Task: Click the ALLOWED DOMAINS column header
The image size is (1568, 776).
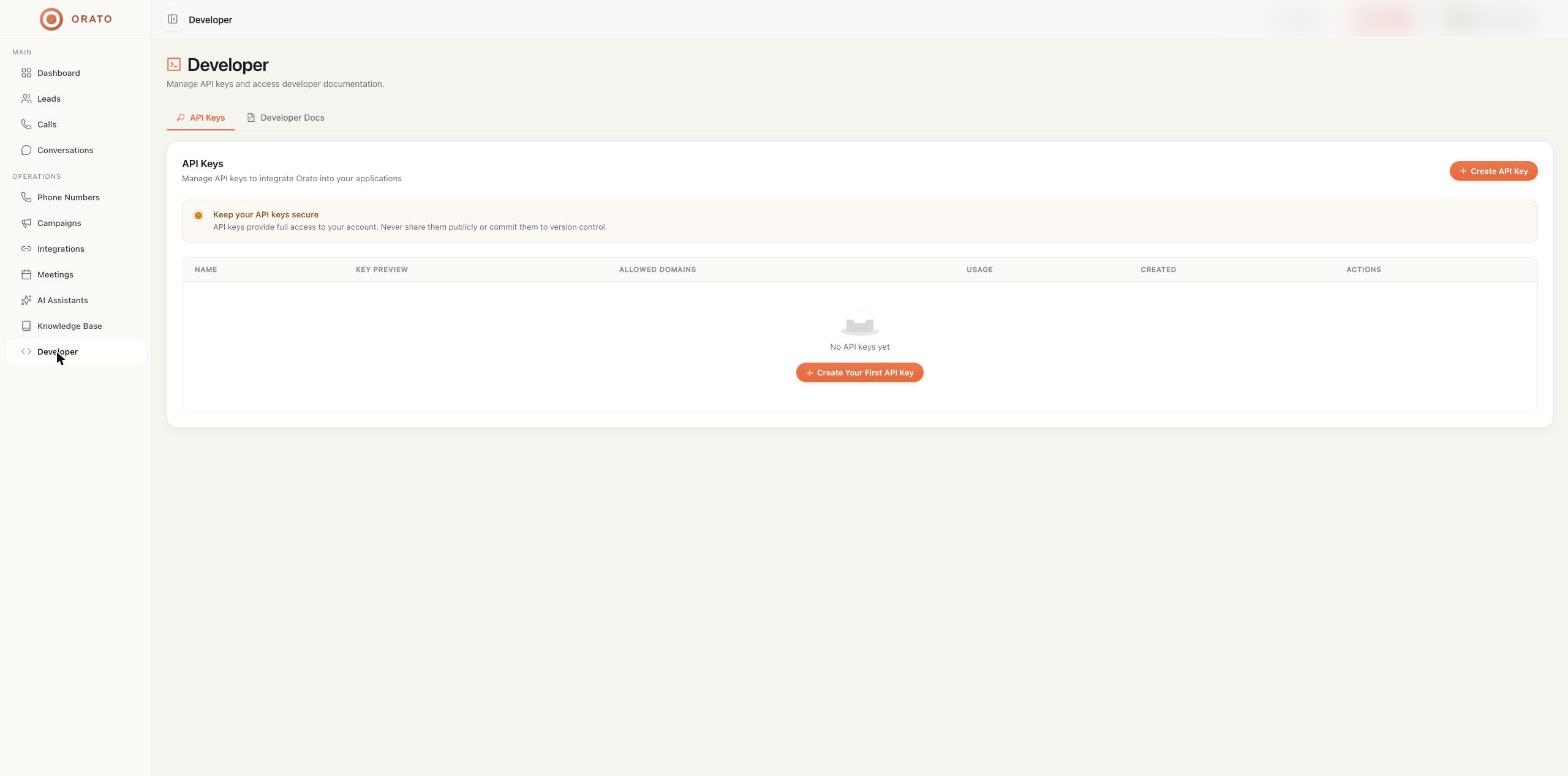Action: pyautogui.click(x=657, y=270)
